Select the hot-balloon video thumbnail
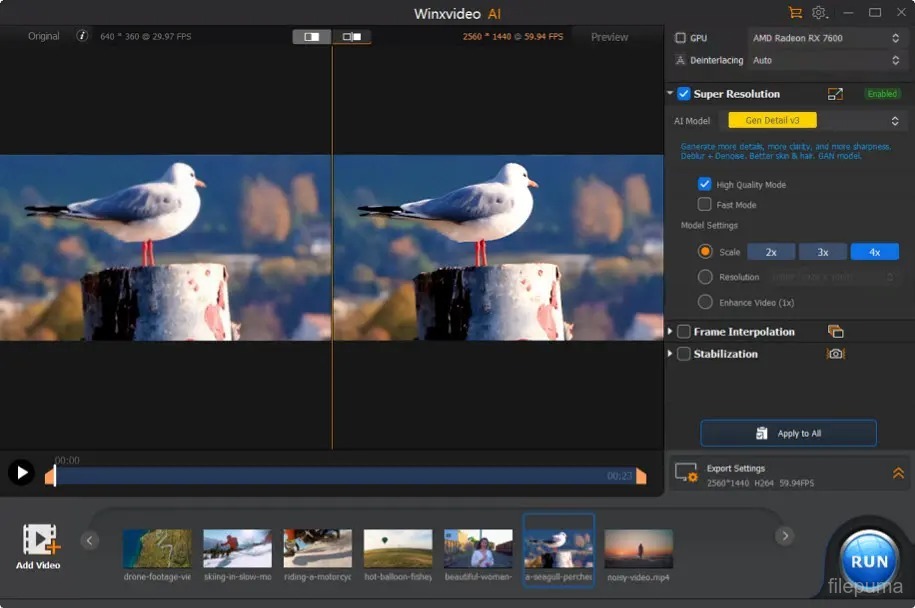 pos(398,549)
